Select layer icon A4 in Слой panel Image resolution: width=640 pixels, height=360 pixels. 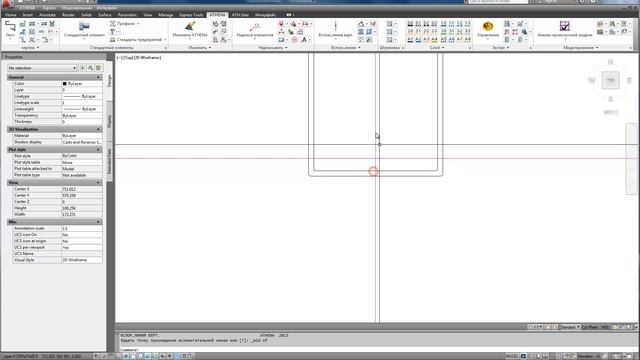434,39
